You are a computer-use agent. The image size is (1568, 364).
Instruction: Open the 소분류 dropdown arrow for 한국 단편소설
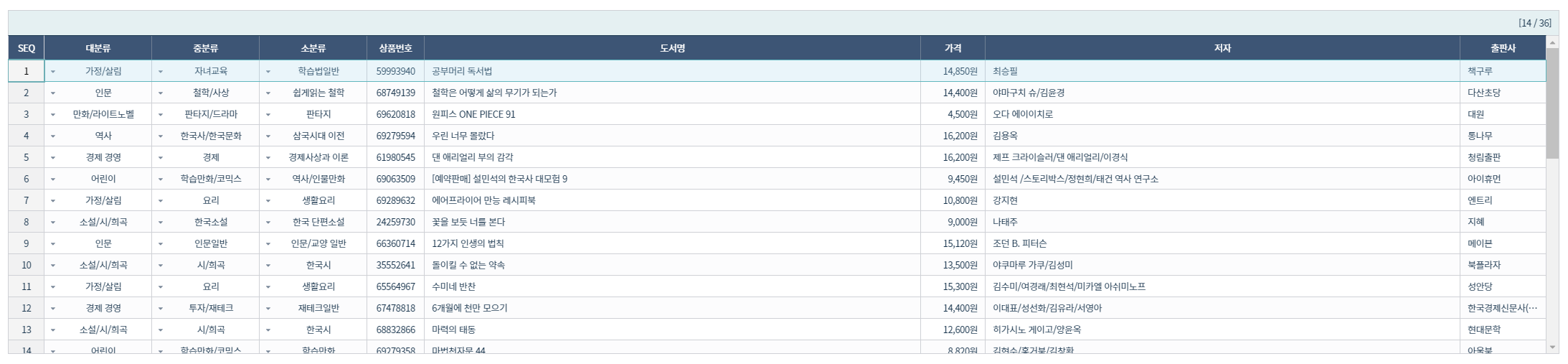[268, 223]
